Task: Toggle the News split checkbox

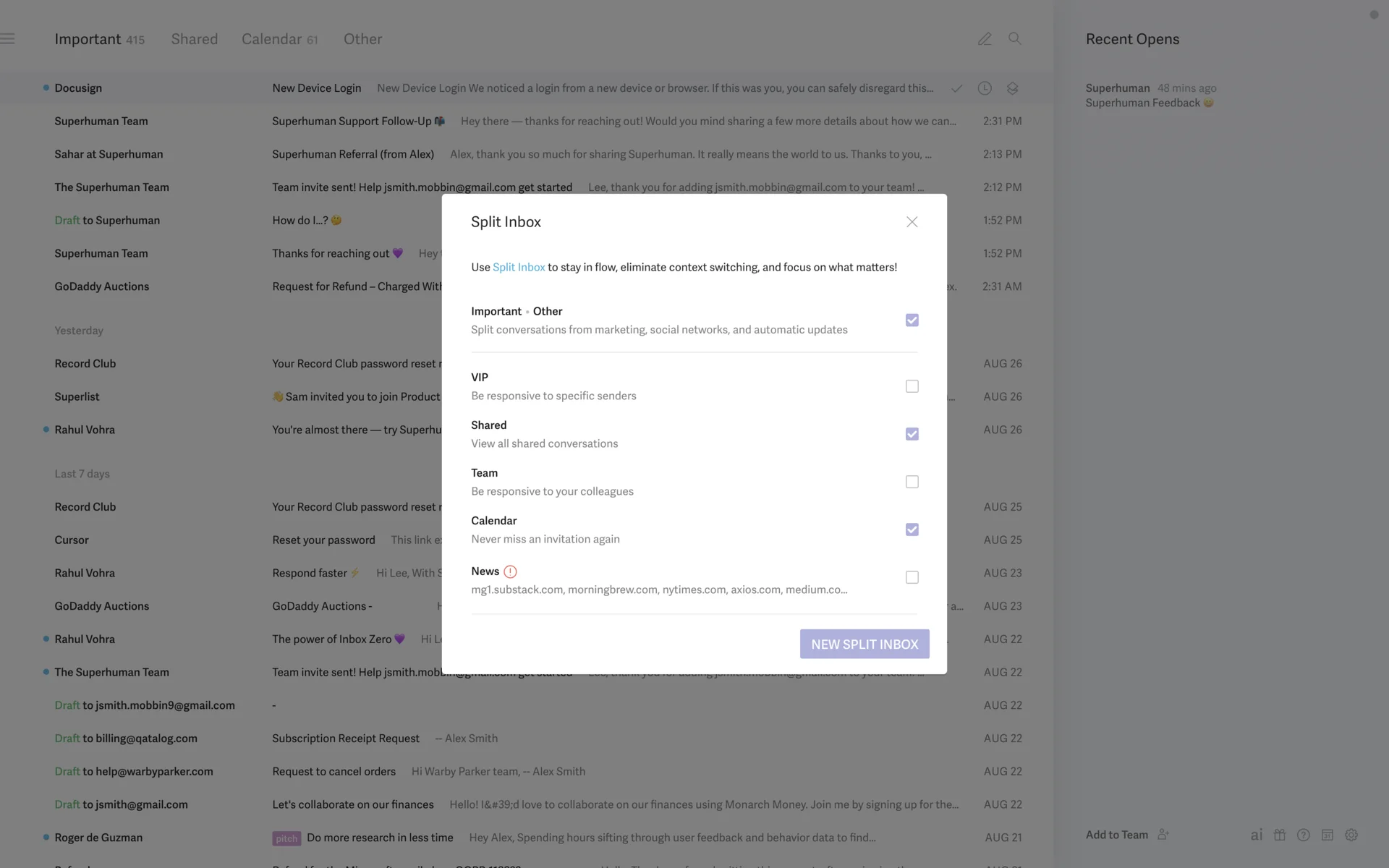Action: click(912, 577)
